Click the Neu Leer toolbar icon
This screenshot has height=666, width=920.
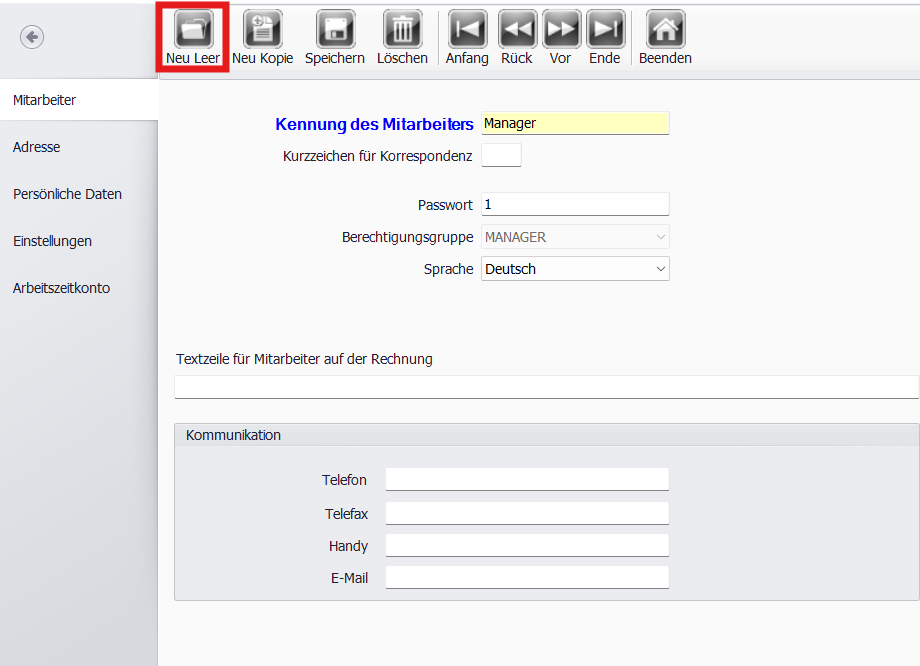(193, 30)
